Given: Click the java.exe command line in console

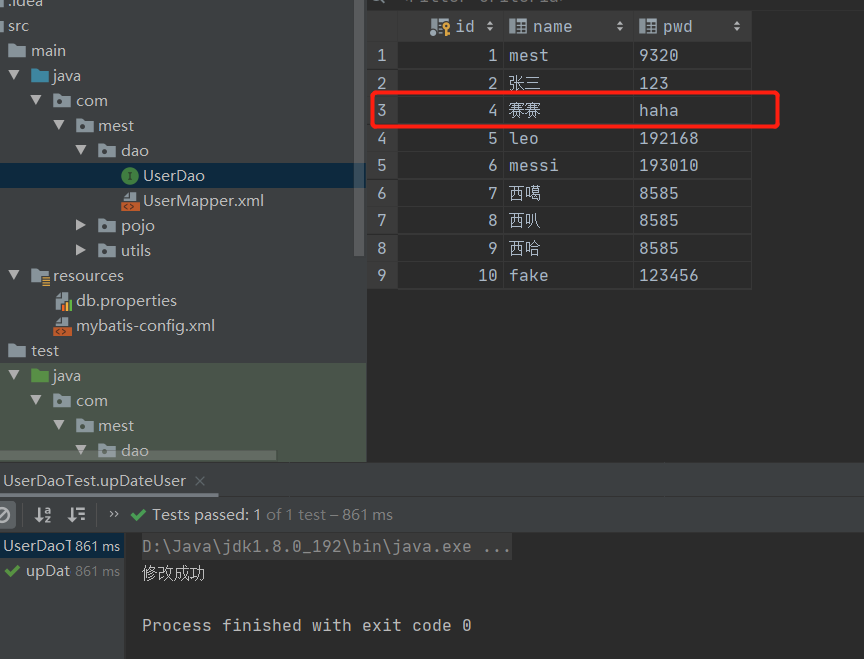Looking at the screenshot, I should tap(326, 546).
